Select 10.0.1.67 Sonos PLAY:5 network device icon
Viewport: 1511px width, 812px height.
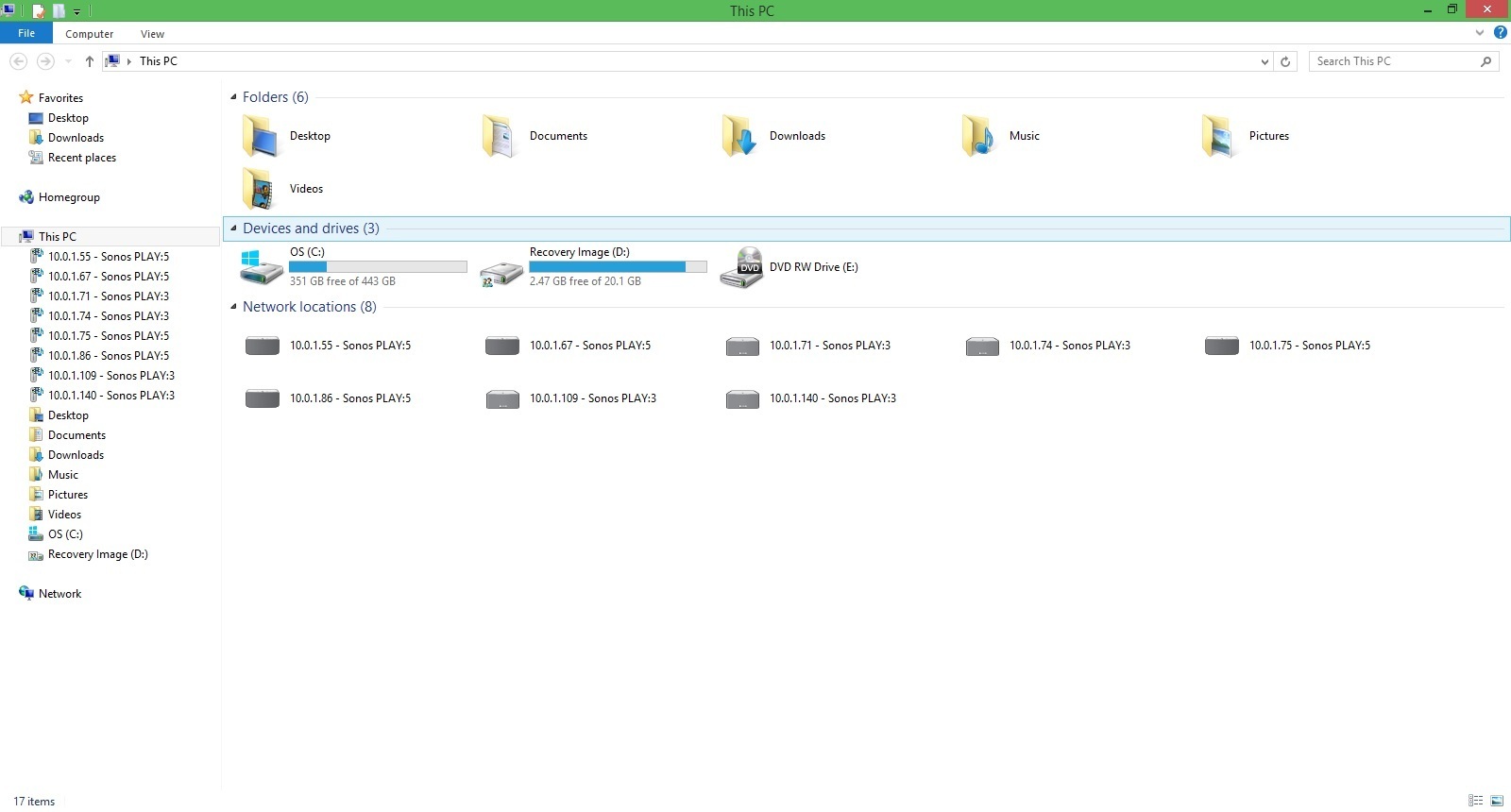501,346
